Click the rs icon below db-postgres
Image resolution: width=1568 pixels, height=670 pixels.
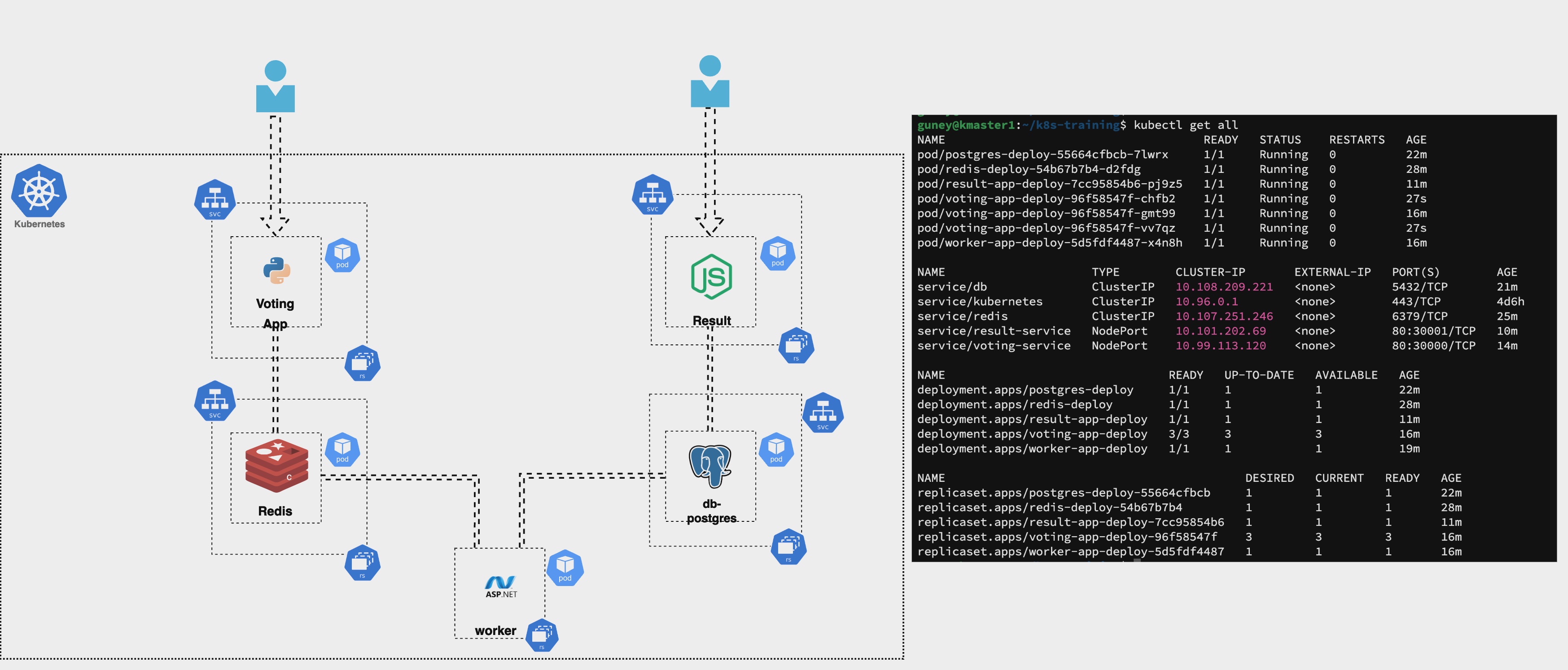pos(789,547)
